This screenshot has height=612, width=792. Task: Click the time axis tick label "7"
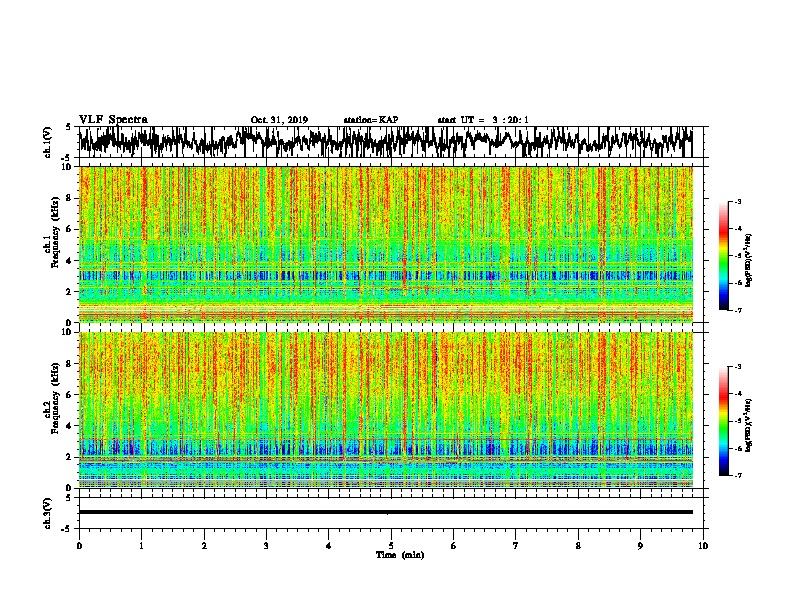click(516, 546)
